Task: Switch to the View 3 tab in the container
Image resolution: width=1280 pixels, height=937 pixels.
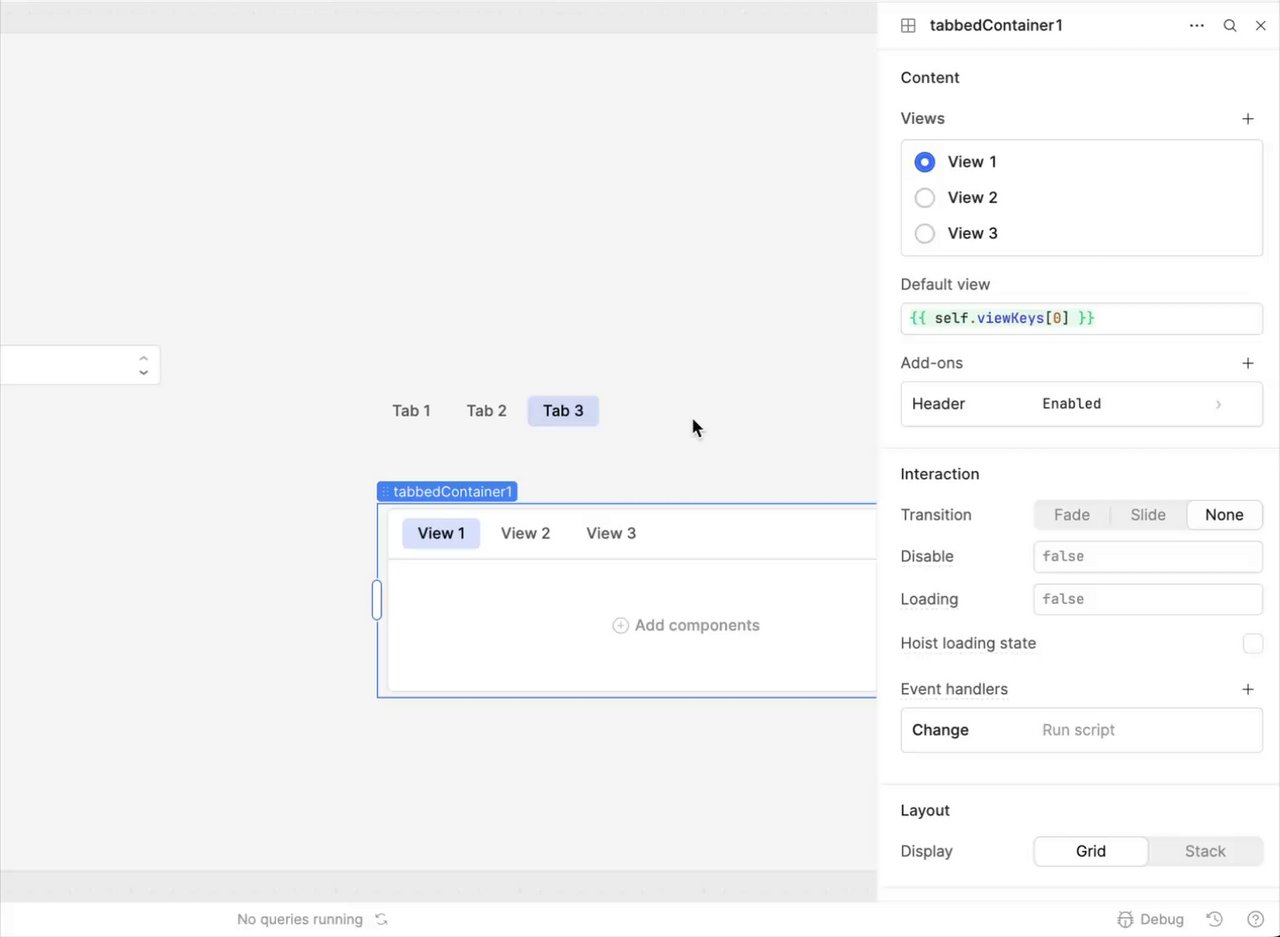Action: (610, 533)
